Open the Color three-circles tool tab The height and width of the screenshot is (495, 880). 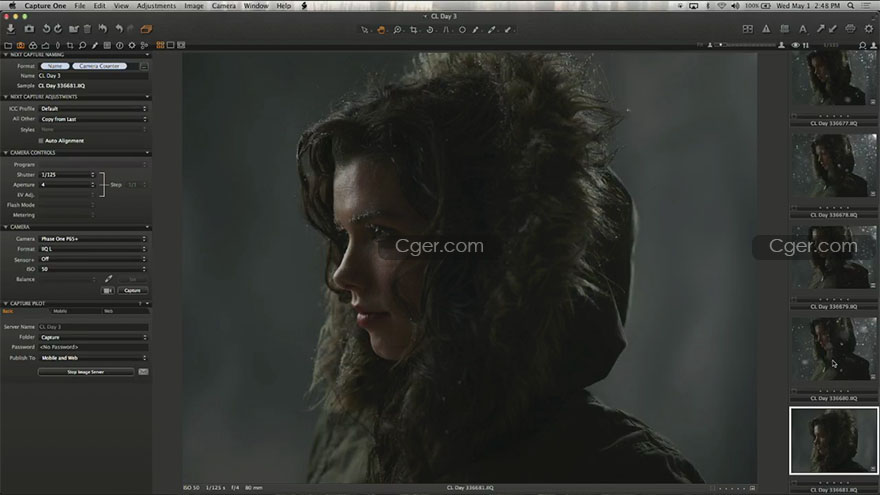pyautogui.click(x=33, y=45)
